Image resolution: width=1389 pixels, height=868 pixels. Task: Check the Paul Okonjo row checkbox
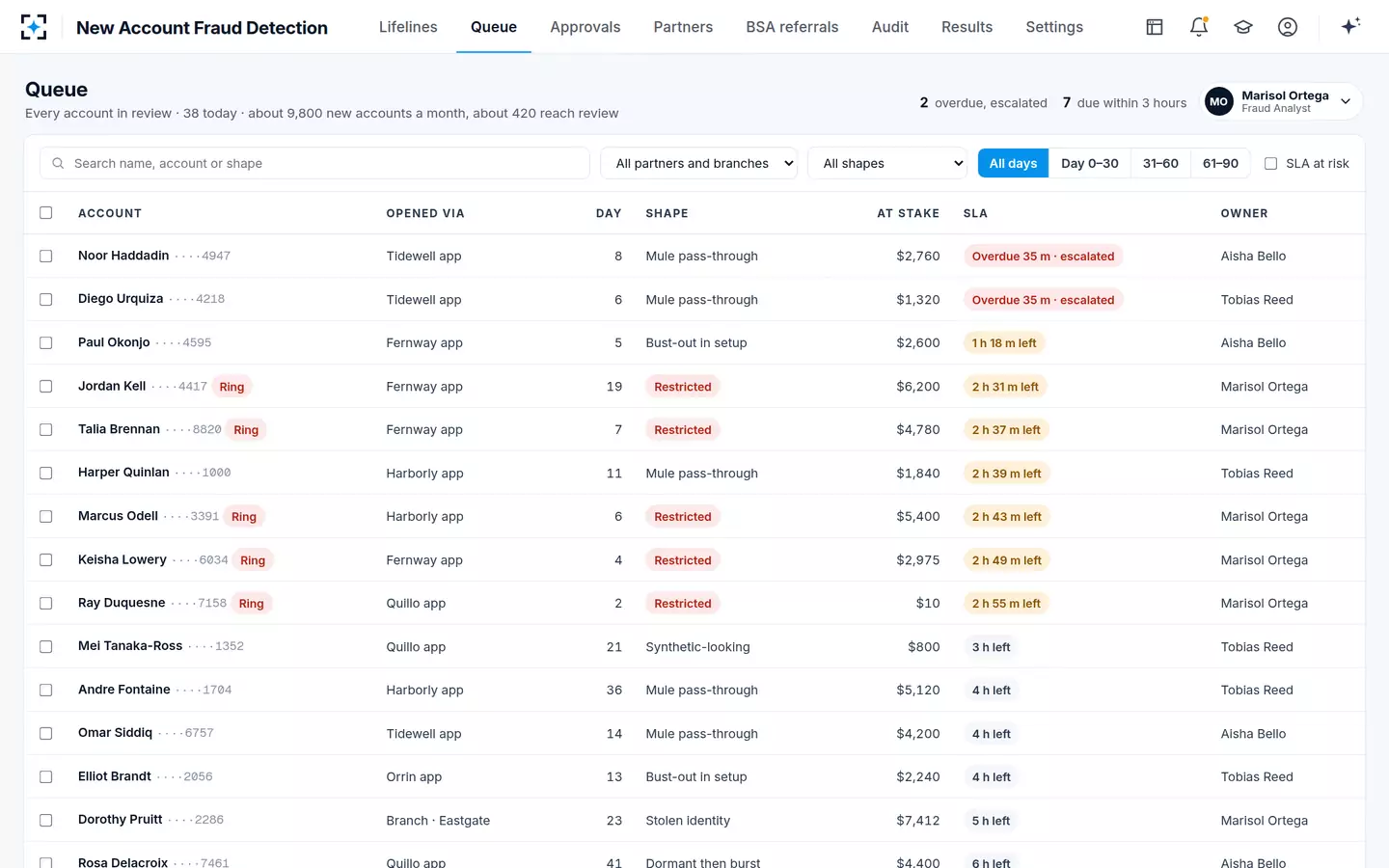[45, 342]
